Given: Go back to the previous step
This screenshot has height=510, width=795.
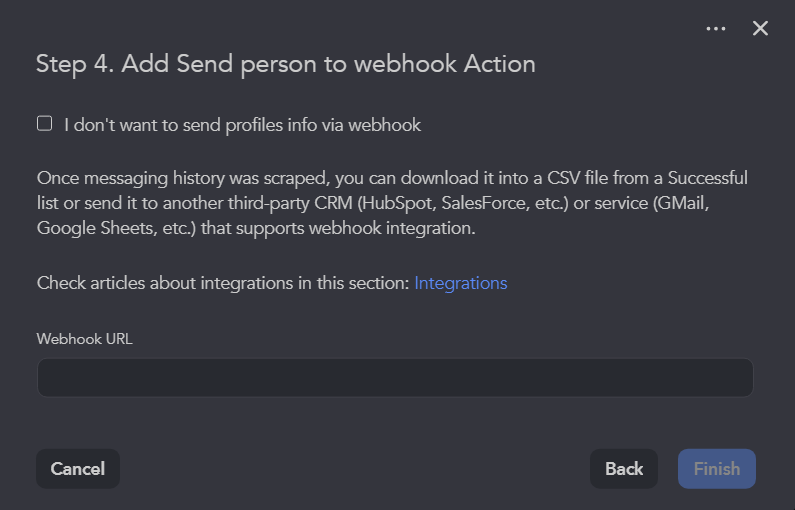Looking at the screenshot, I should (624, 469).
